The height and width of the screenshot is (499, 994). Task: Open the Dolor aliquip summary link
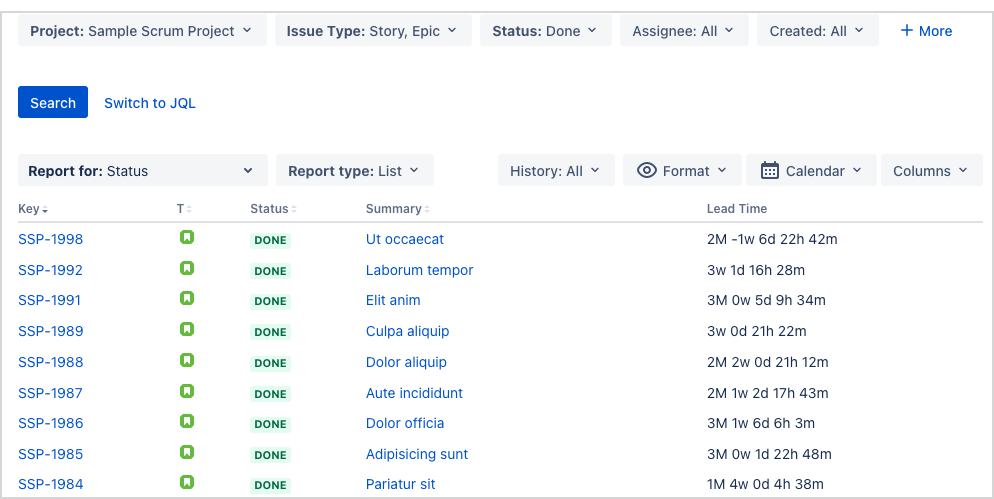(406, 362)
